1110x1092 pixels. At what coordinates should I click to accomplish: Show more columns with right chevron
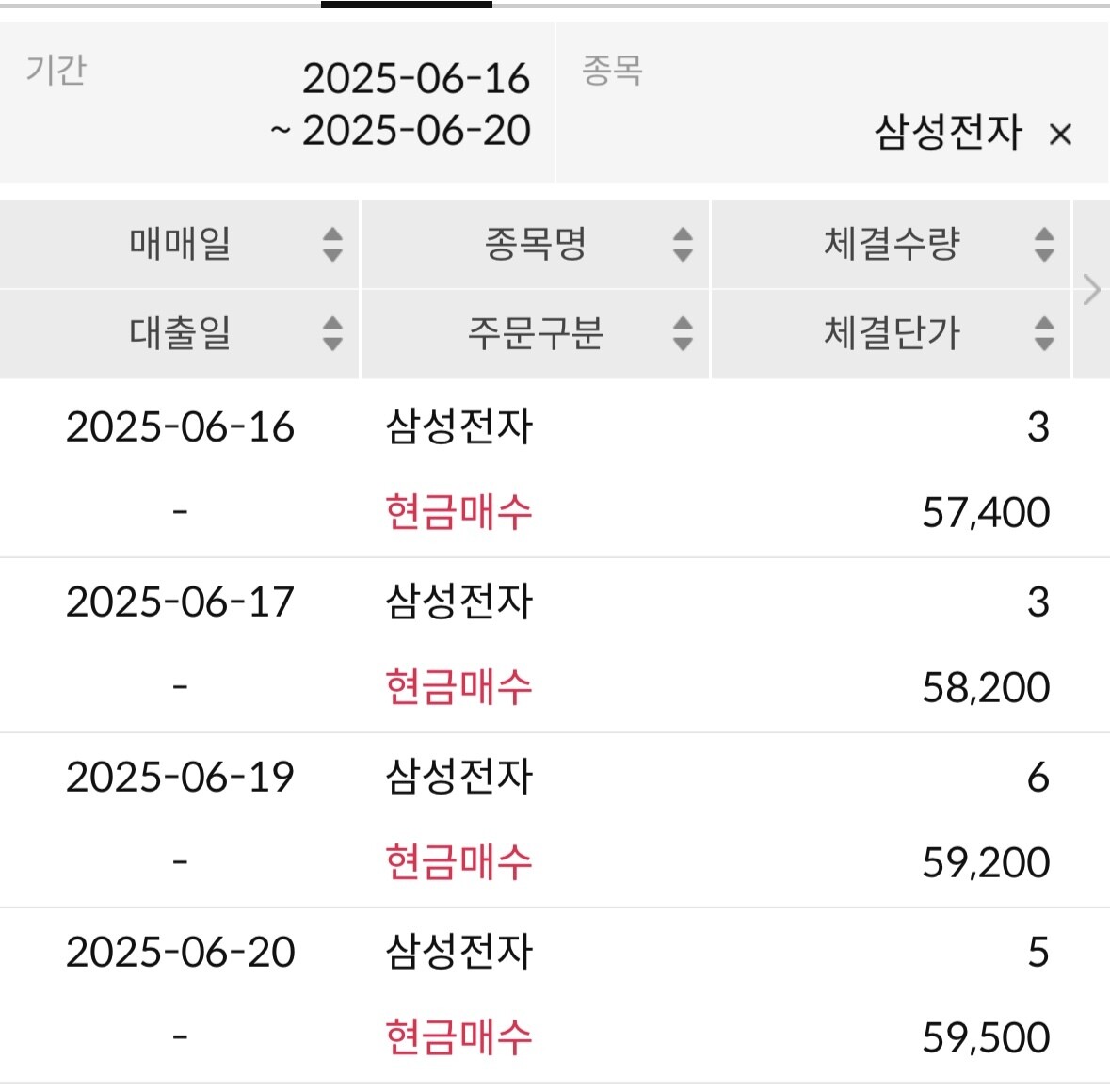point(1091,289)
